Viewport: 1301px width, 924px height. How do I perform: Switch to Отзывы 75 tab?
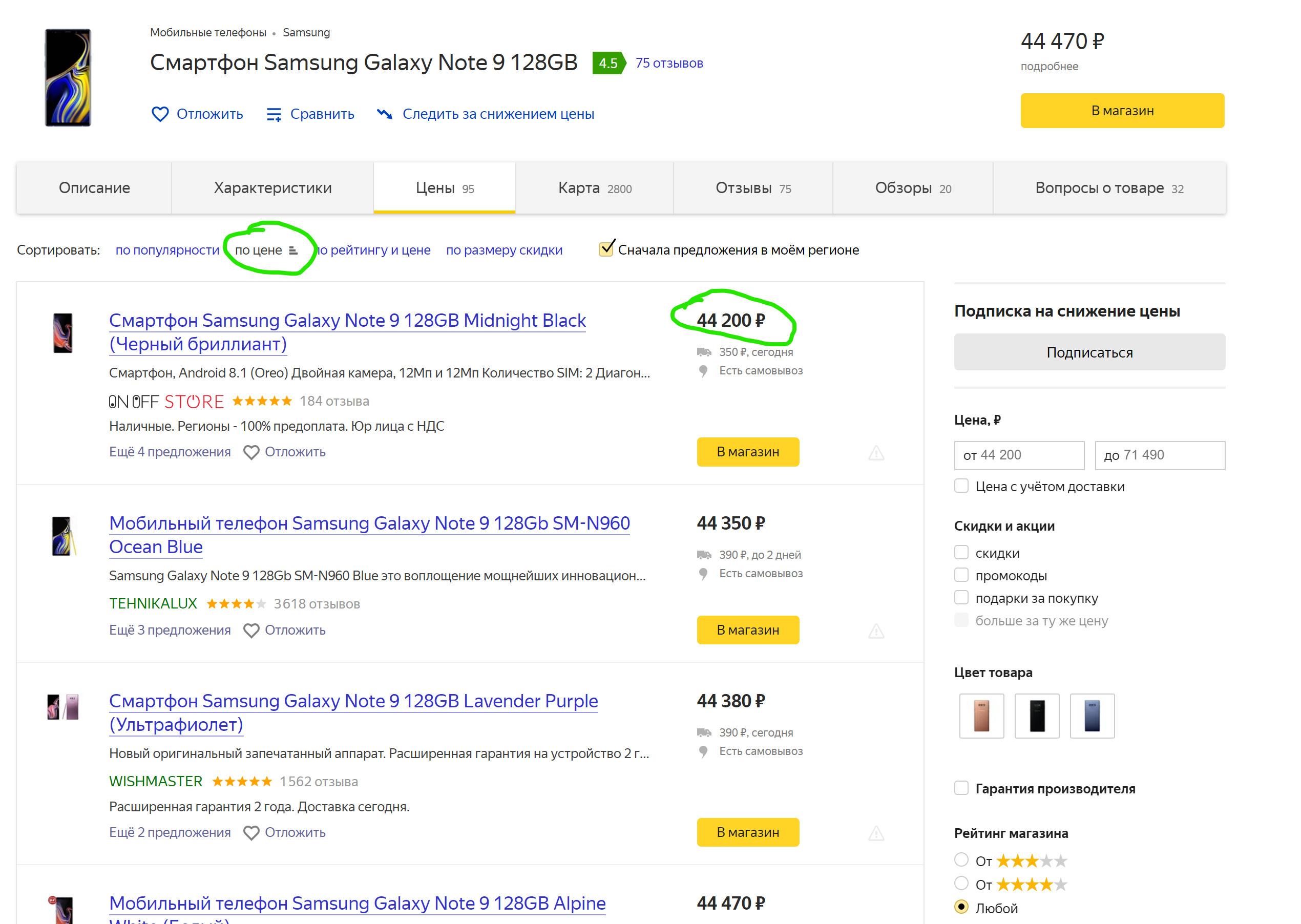(753, 188)
